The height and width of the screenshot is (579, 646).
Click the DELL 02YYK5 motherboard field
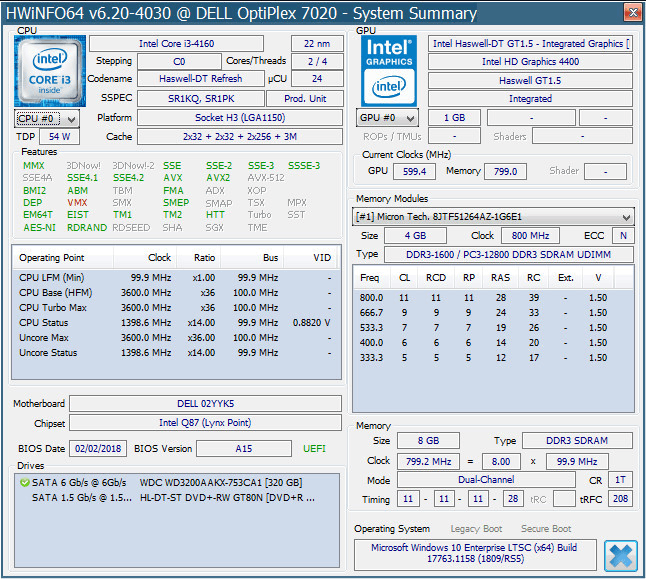(x=206, y=404)
